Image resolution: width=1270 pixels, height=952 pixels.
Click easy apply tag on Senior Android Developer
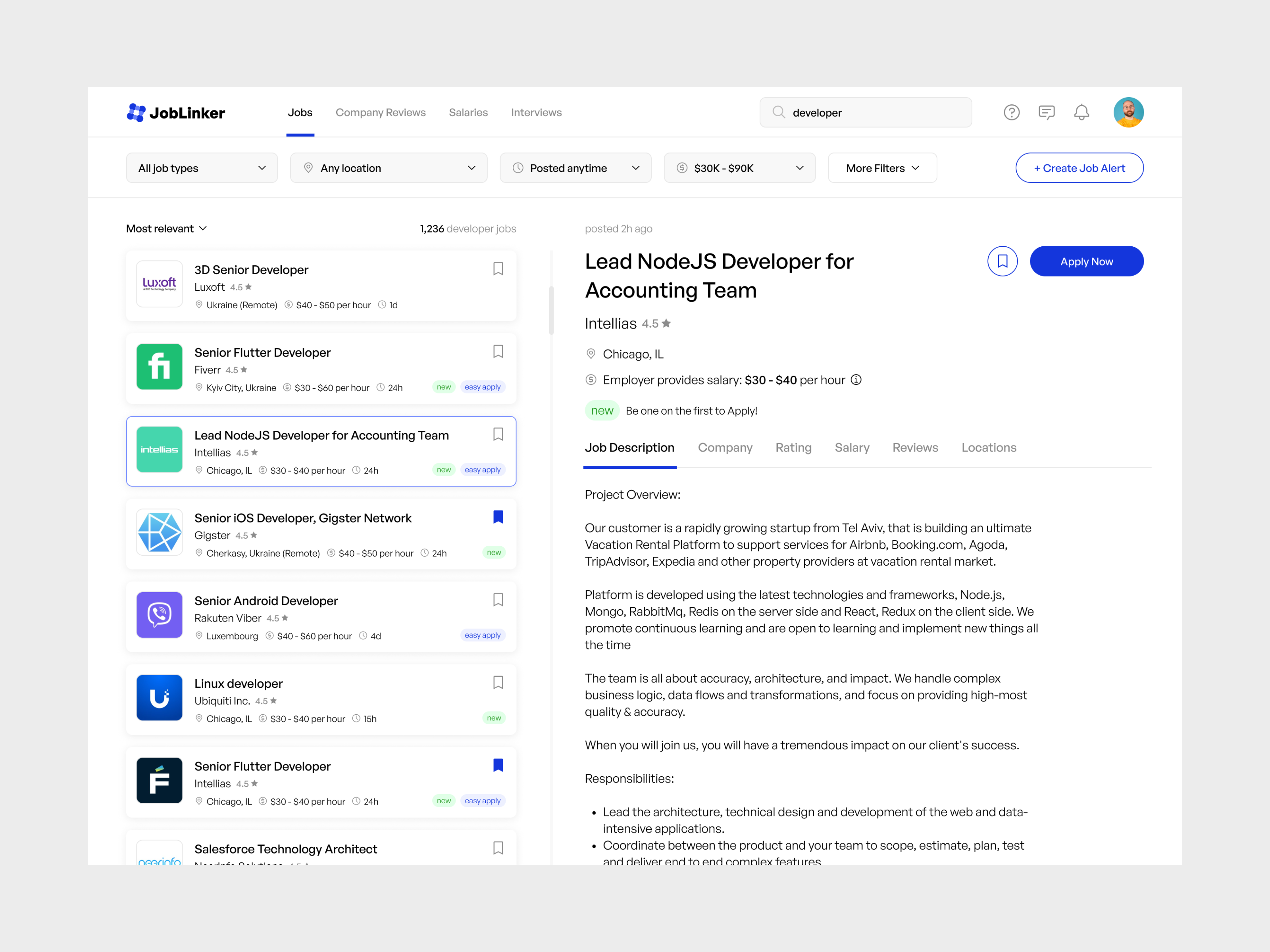click(482, 635)
